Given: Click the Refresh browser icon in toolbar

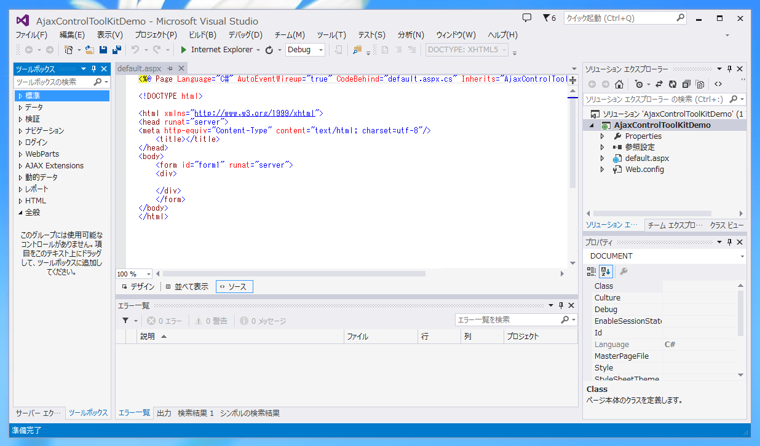Looking at the screenshot, I should click(269, 49).
